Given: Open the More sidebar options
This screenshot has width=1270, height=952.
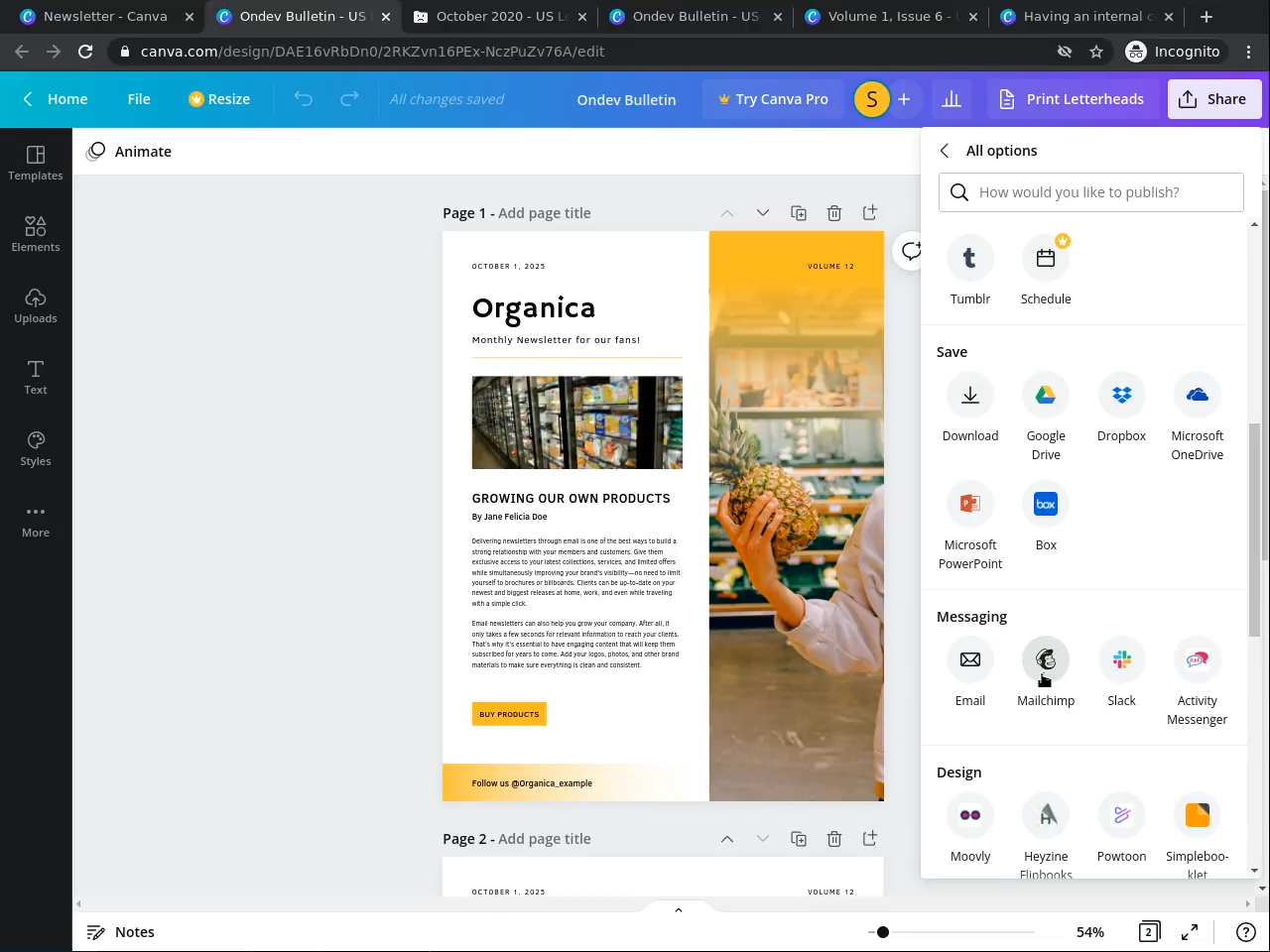Looking at the screenshot, I should coord(36,520).
